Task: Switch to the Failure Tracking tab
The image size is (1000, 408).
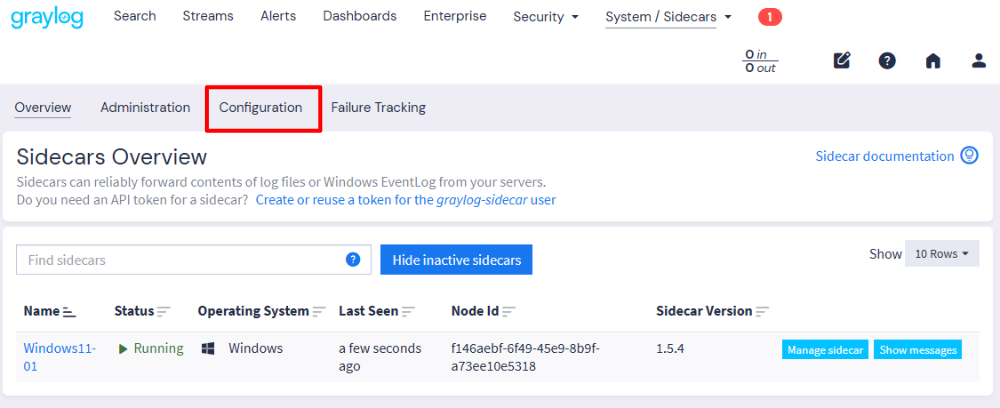Action: click(x=378, y=108)
